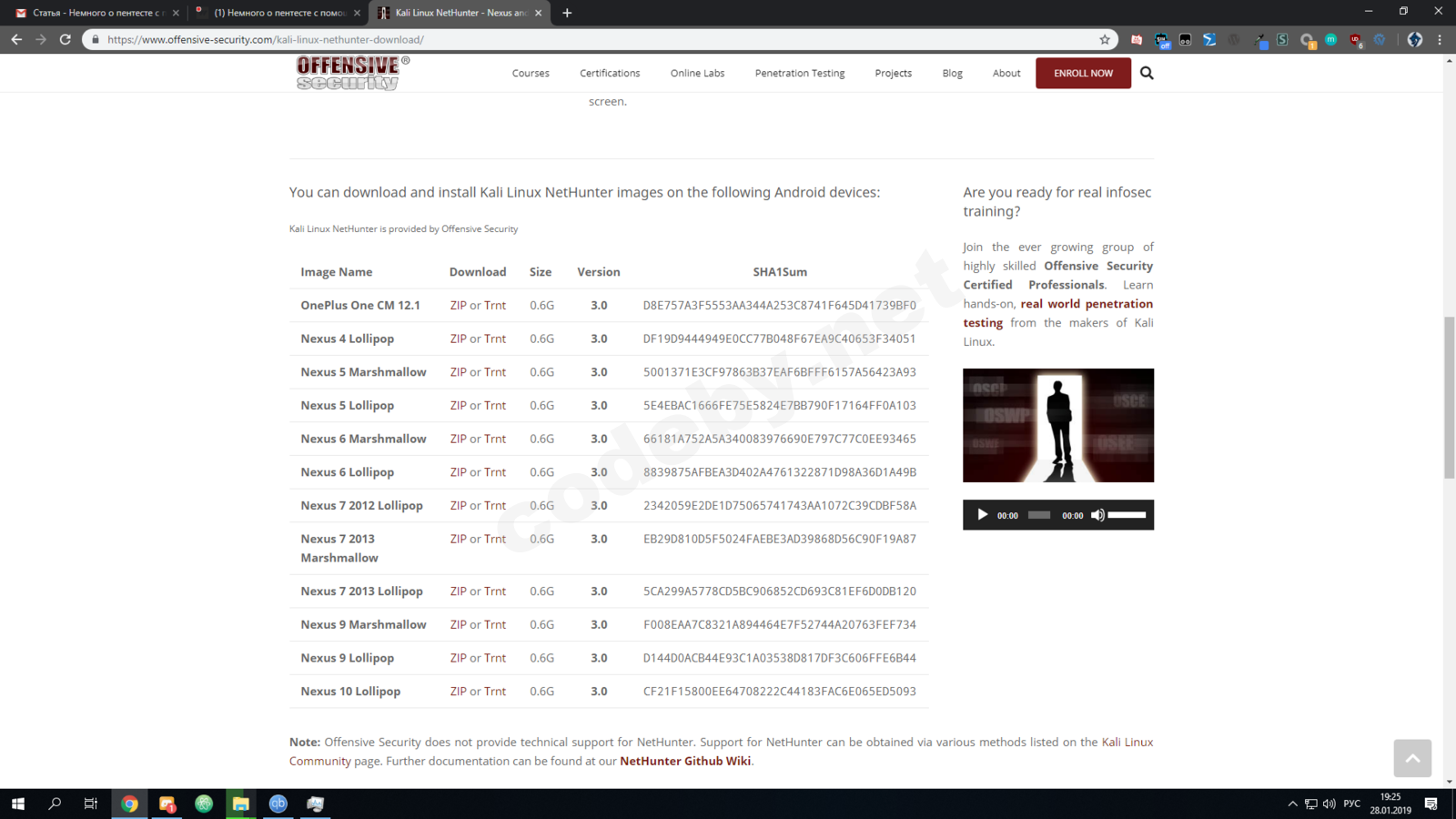Open the Certifications menu
The height and width of the screenshot is (819, 1456).
(610, 73)
